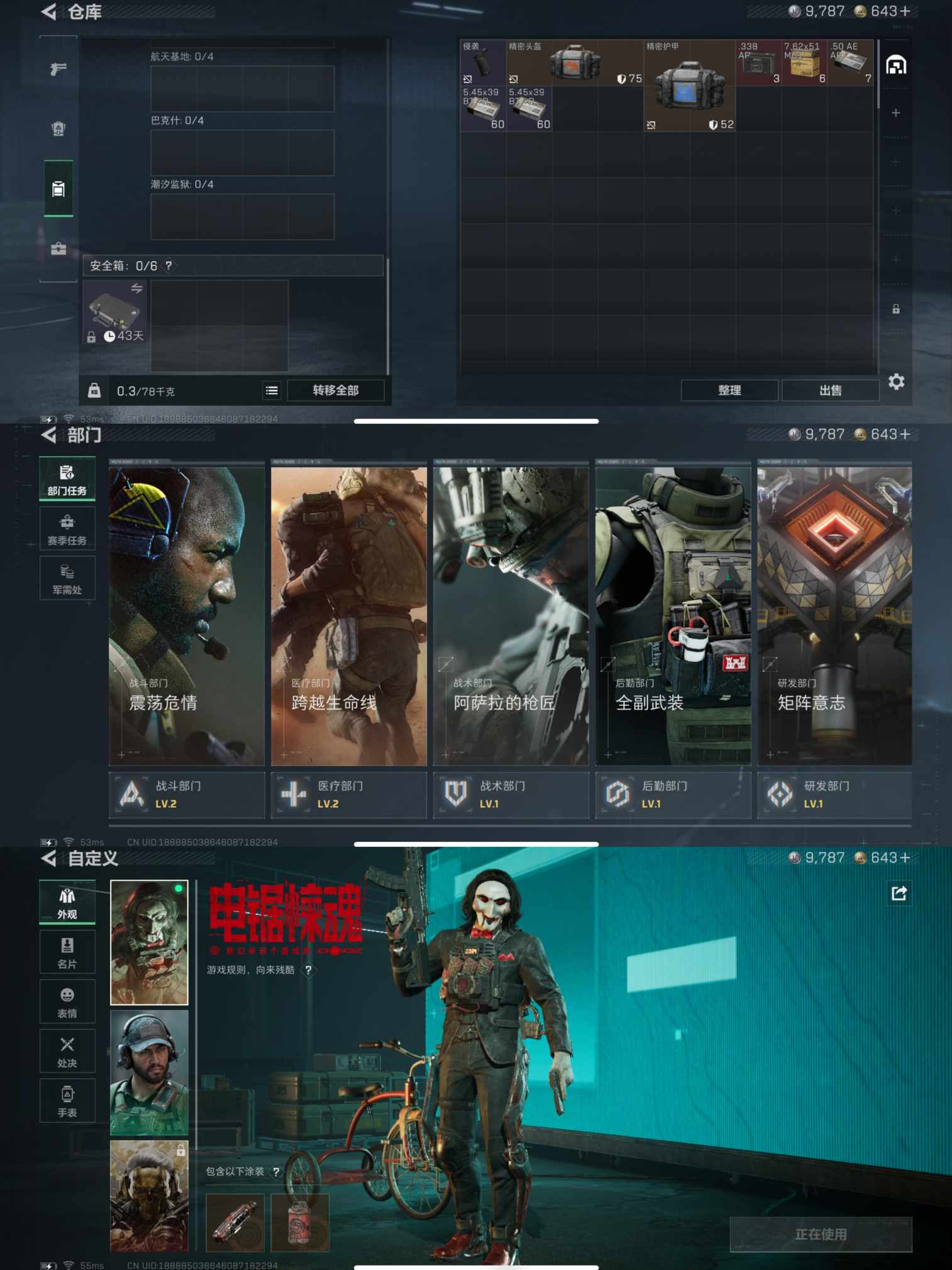Select the 震荡危情 combat department card
The height and width of the screenshot is (1270, 952).
pos(186,616)
